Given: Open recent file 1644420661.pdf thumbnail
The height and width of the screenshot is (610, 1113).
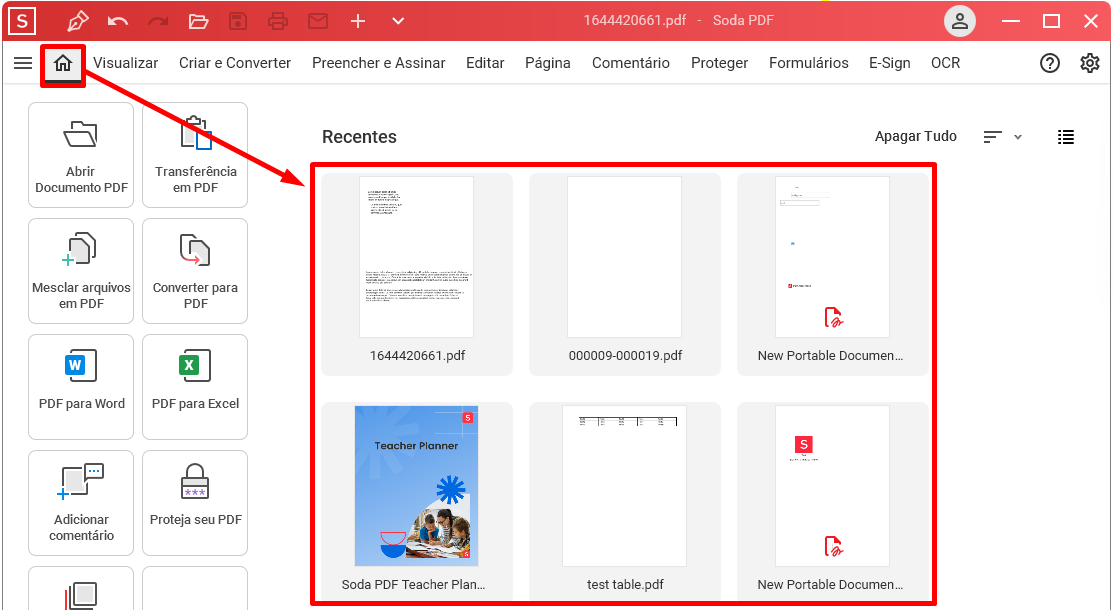Looking at the screenshot, I should point(417,257).
